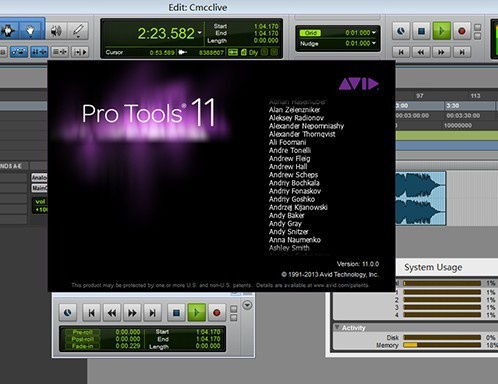This screenshot has width=498, height=384.
Task: Rewind in floating Transport window
Action: tap(112, 313)
